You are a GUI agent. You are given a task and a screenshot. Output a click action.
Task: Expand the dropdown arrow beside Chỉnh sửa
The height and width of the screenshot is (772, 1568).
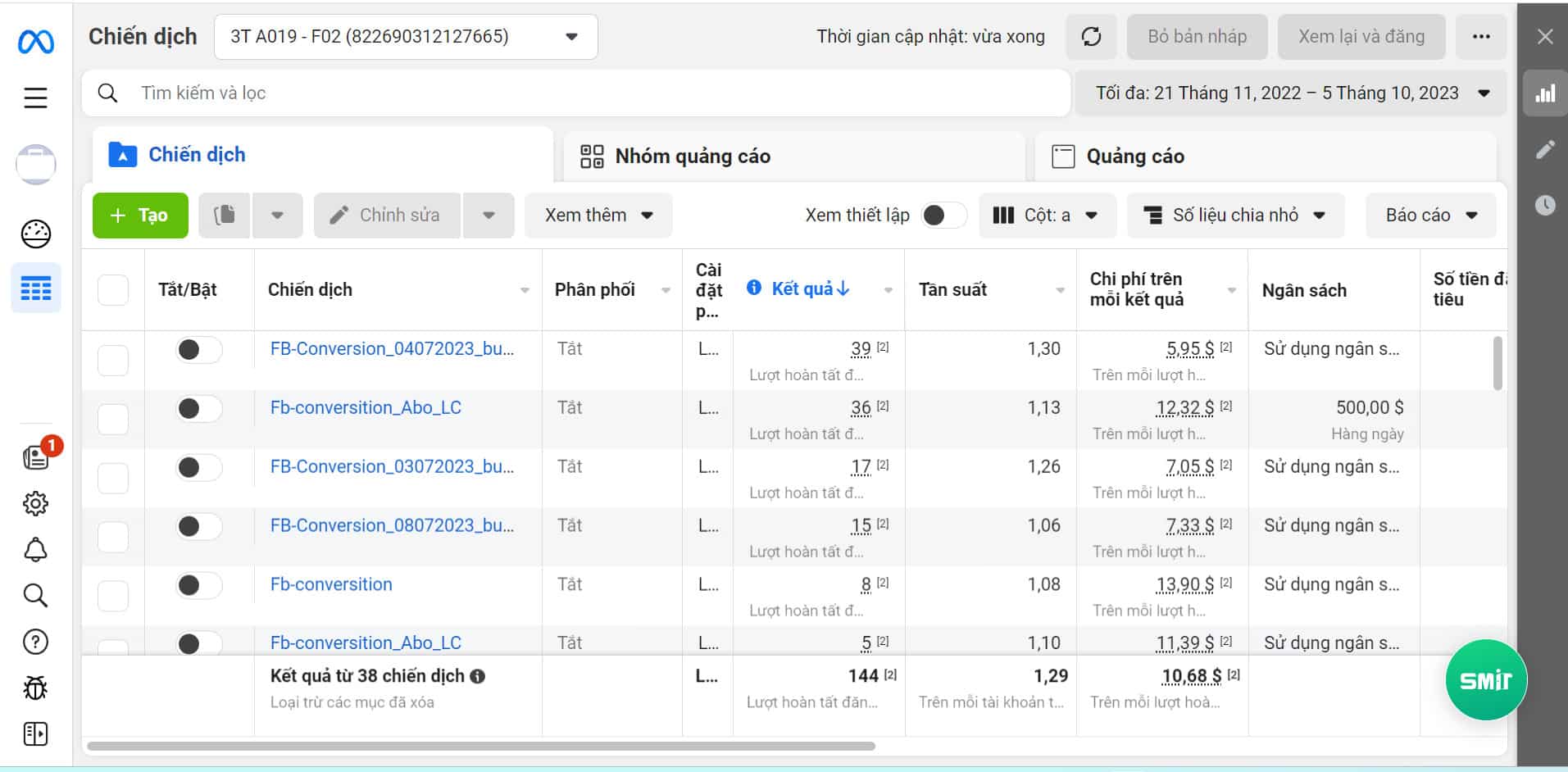coord(489,216)
